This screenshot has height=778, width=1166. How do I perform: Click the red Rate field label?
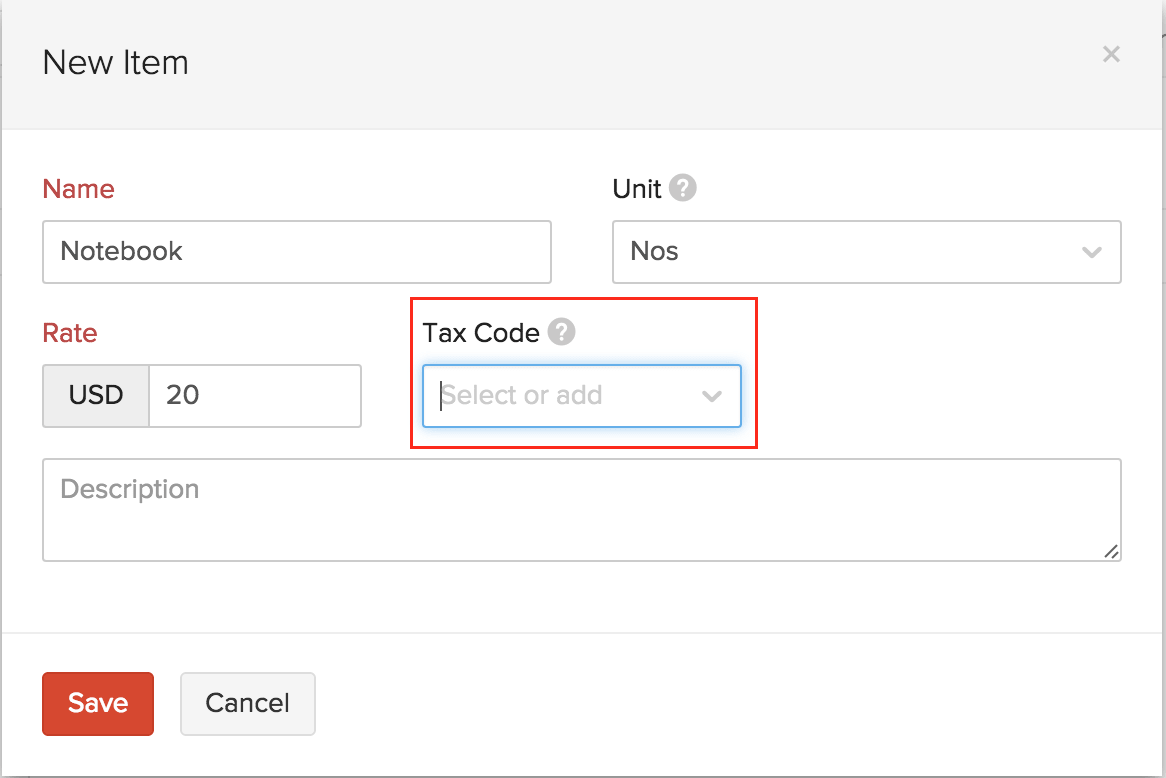70,333
